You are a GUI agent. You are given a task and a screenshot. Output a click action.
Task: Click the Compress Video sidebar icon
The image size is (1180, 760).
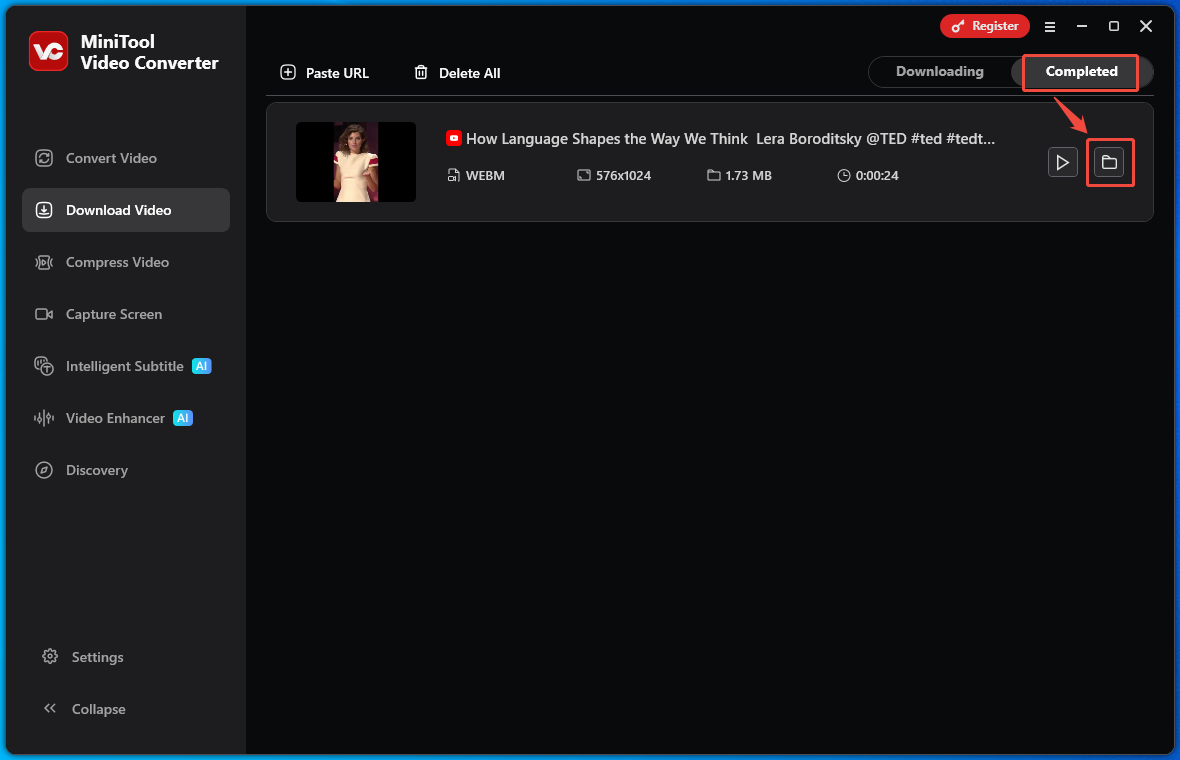coord(44,262)
